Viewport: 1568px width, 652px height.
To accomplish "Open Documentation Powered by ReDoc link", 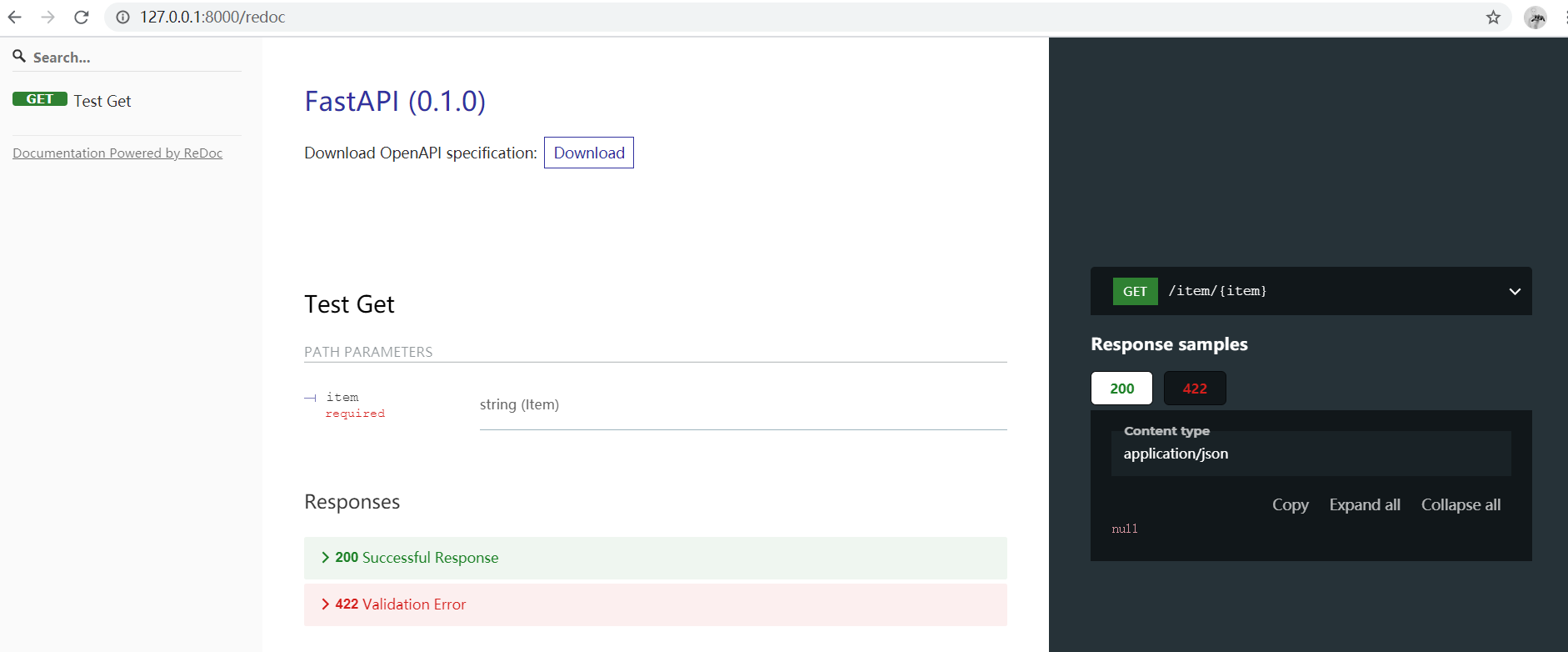I will click(117, 153).
